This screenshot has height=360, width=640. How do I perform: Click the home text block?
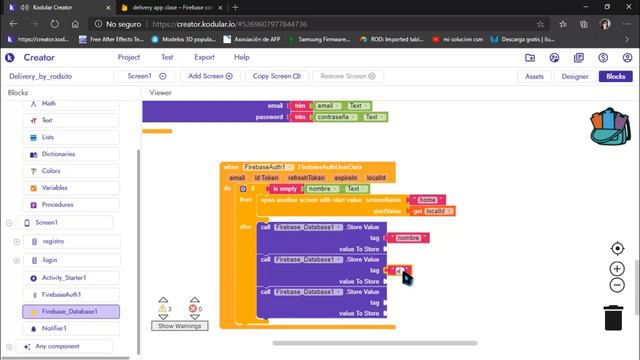pos(427,200)
